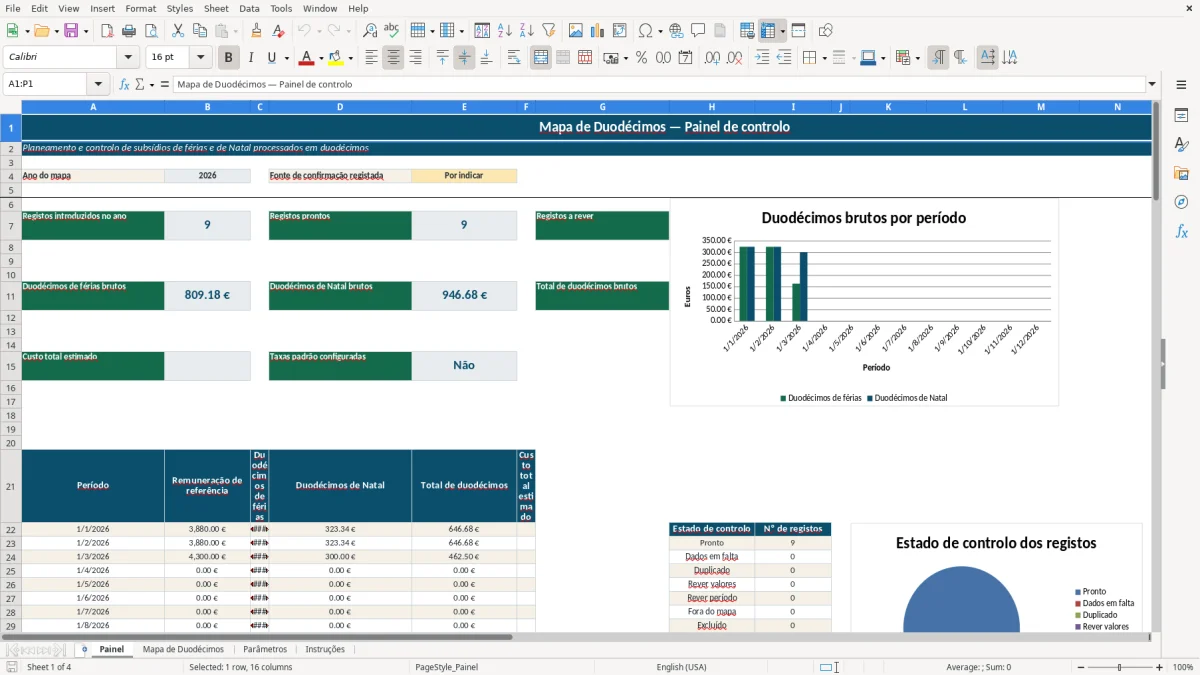
Task: Insert a hyperlink
Action: (x=676, y=31)
